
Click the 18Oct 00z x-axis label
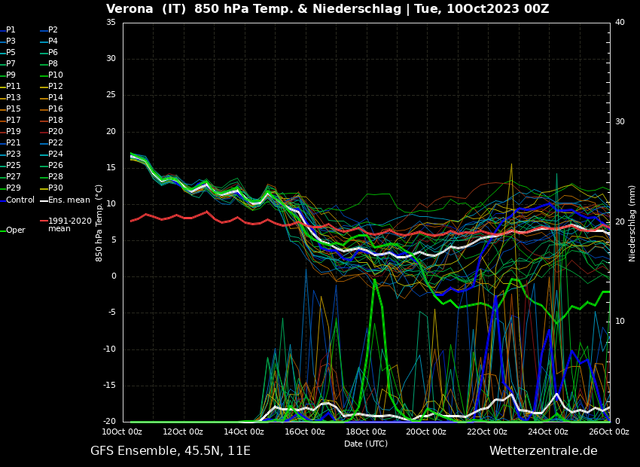click(x=365, y=432)
